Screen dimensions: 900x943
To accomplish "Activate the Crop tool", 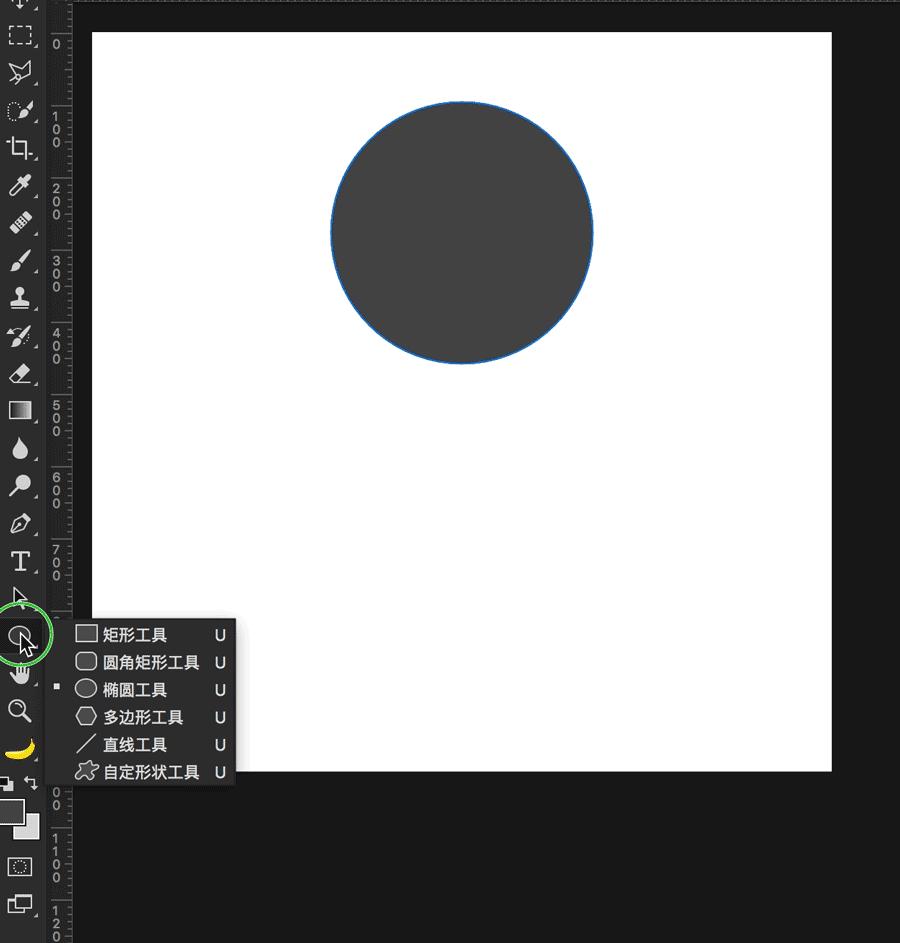I will (20, 148).
